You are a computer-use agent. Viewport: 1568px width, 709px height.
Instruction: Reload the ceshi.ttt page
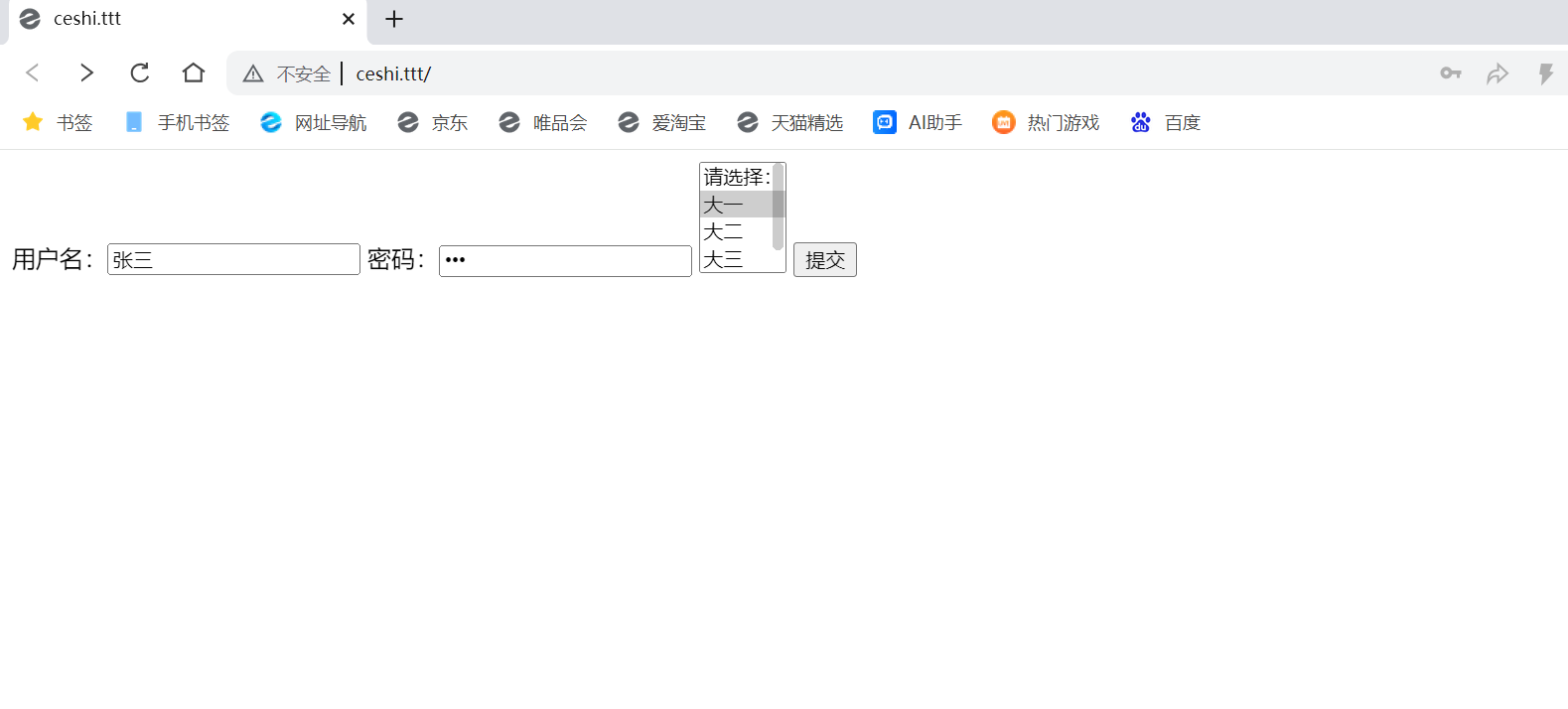tap(140, 72)
